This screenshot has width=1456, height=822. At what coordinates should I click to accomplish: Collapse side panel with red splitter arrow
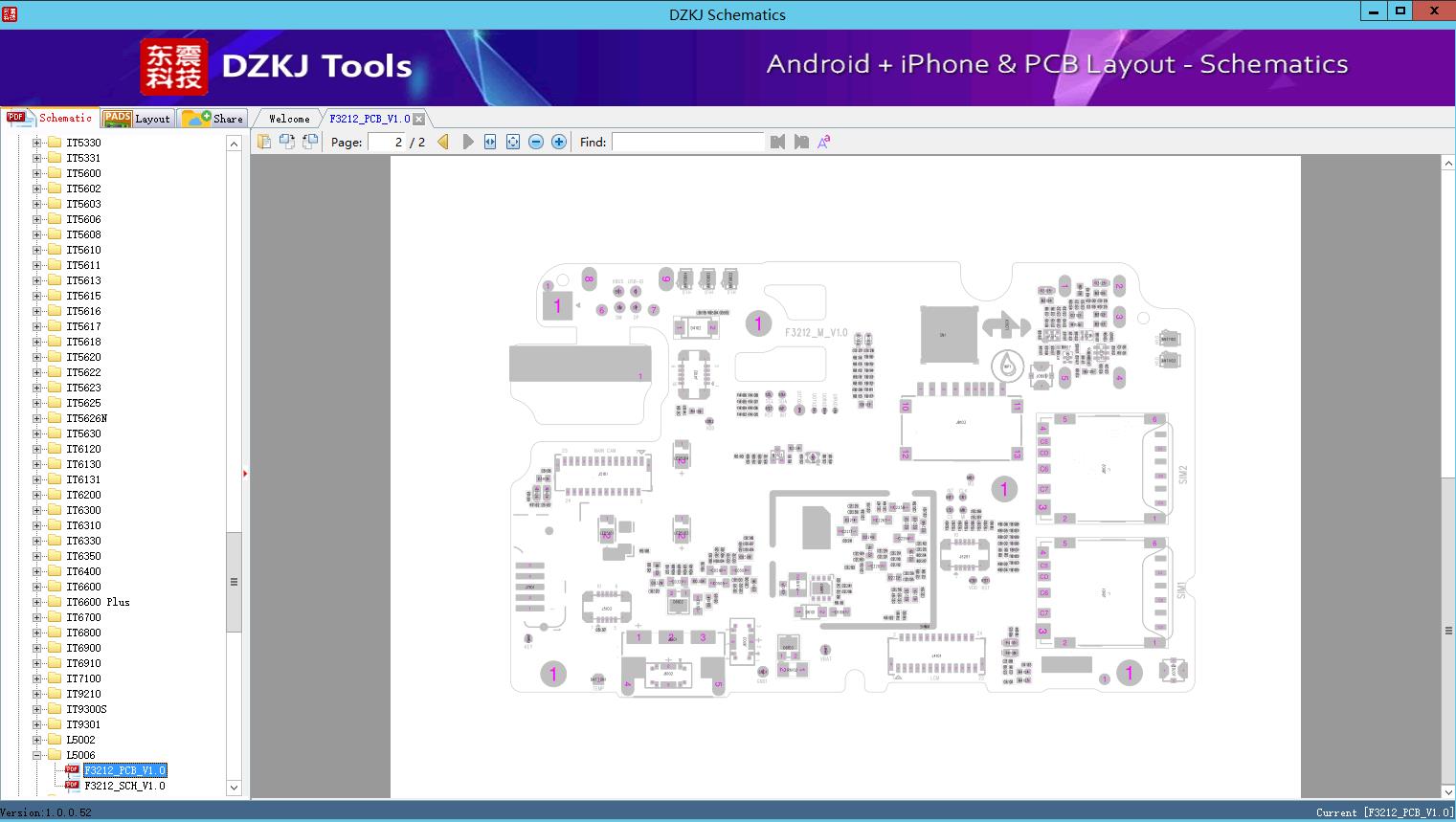click(245, 474)
